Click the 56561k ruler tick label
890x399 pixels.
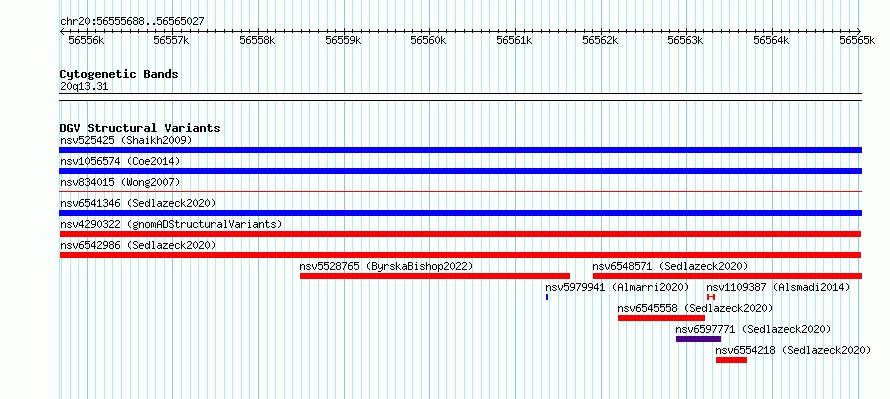click(x=514, y=40)
